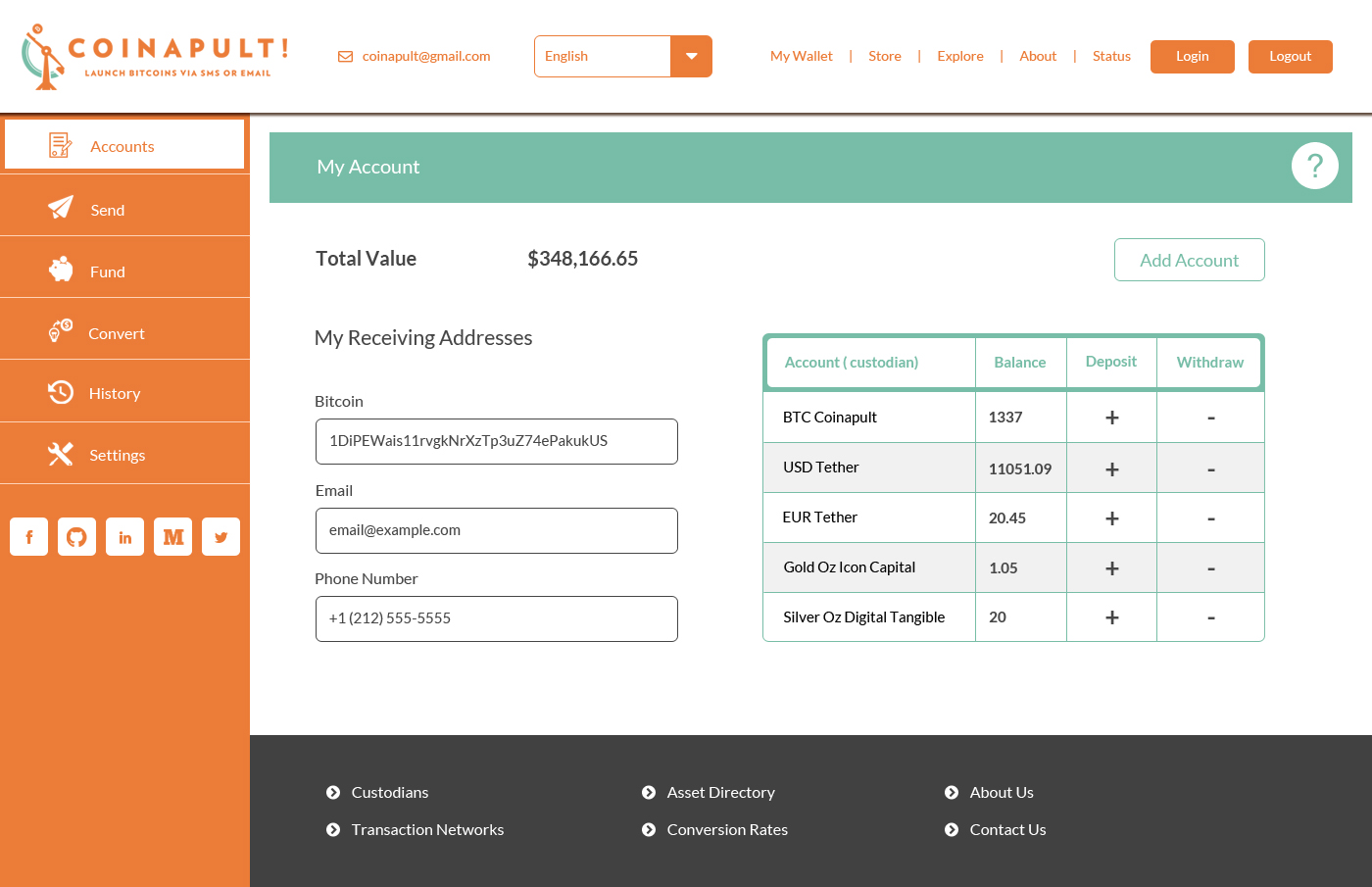The height and width of the screenshot is (887, 1372).
Task: Open the Twitter social icon
Action: [220, 537]
